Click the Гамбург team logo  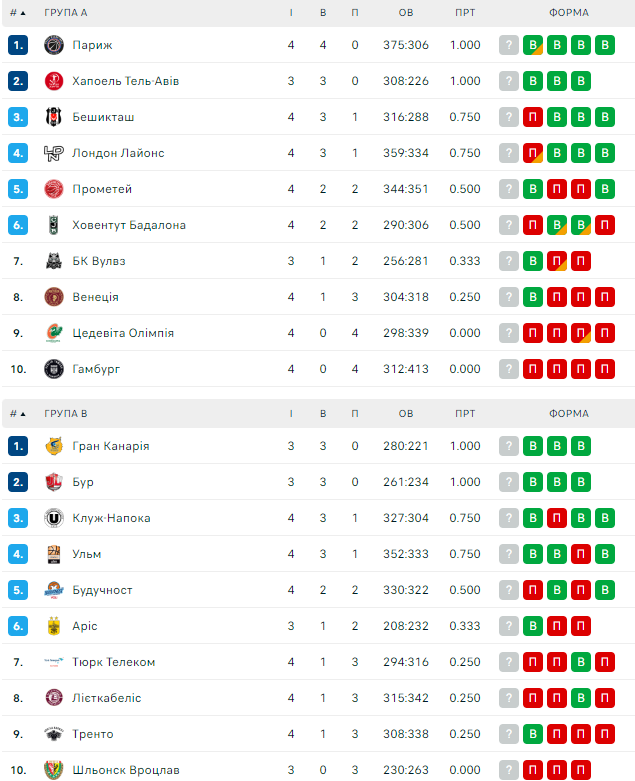pos(54,369)
